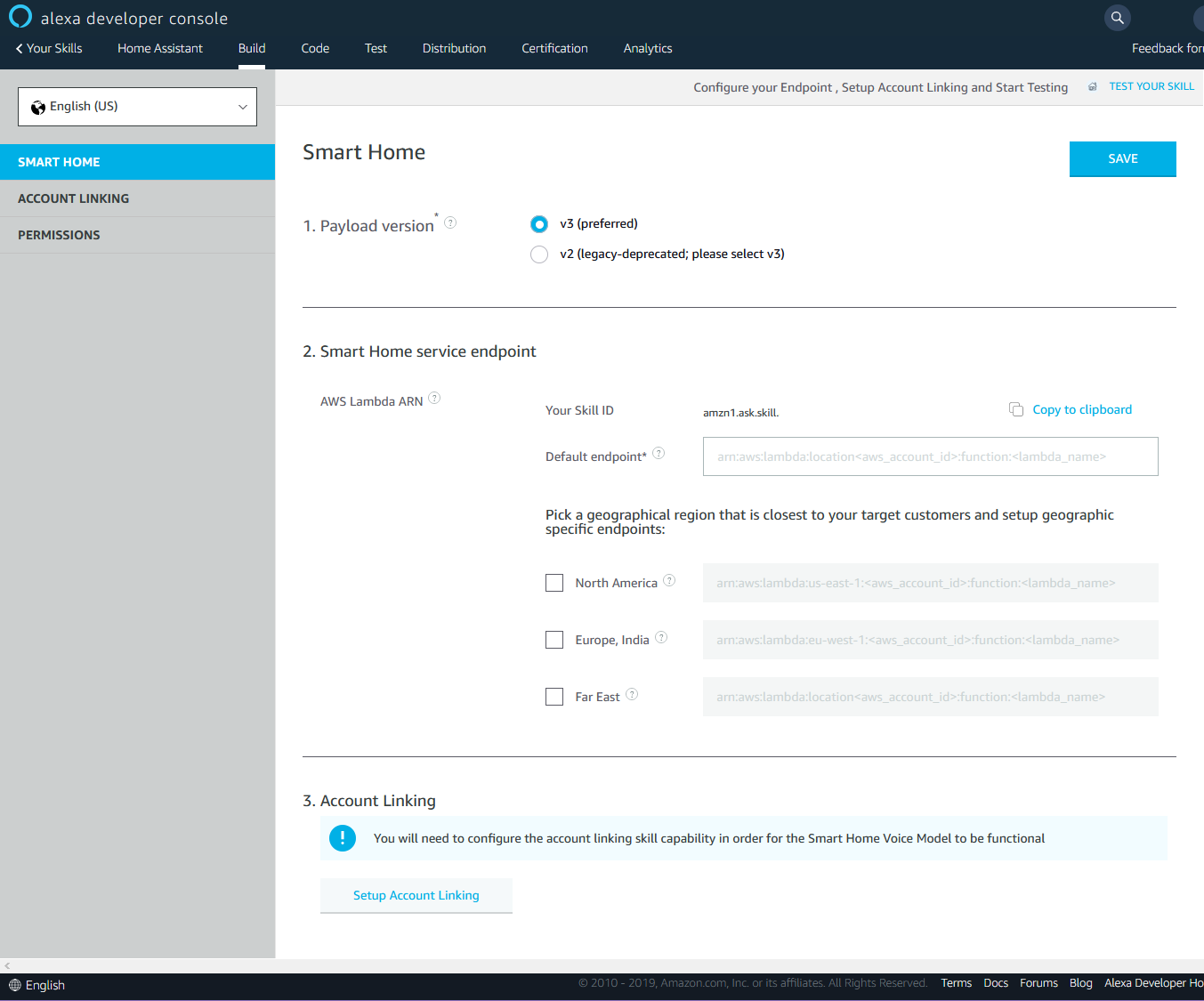Open help icon beside Far East

click(632, 694)
